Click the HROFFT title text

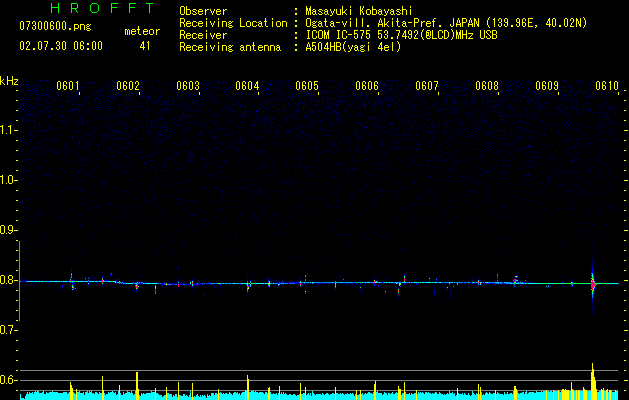[102, 8]
